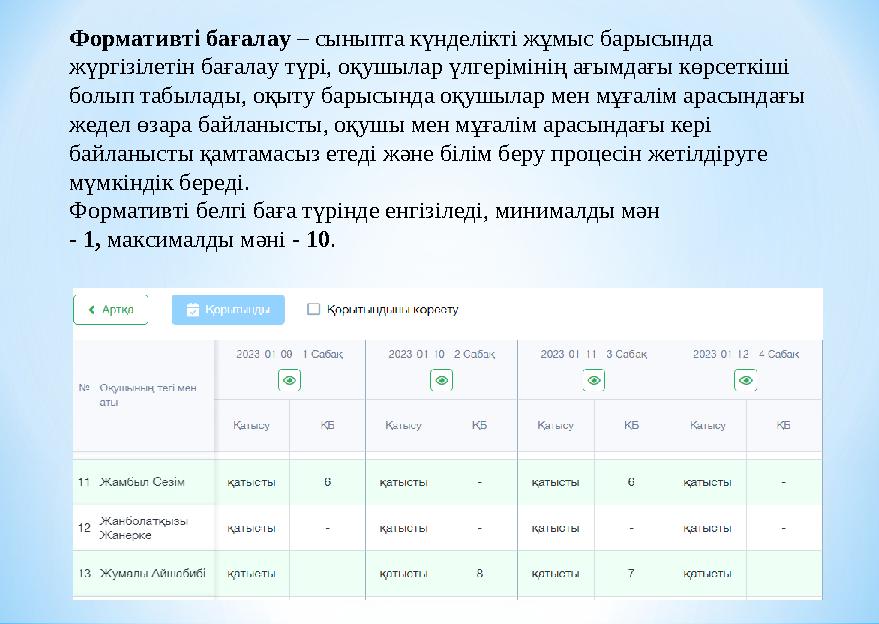
Task: Enable the Қорытындыны көрсету checkbox
Action: [x=314, y=310]
